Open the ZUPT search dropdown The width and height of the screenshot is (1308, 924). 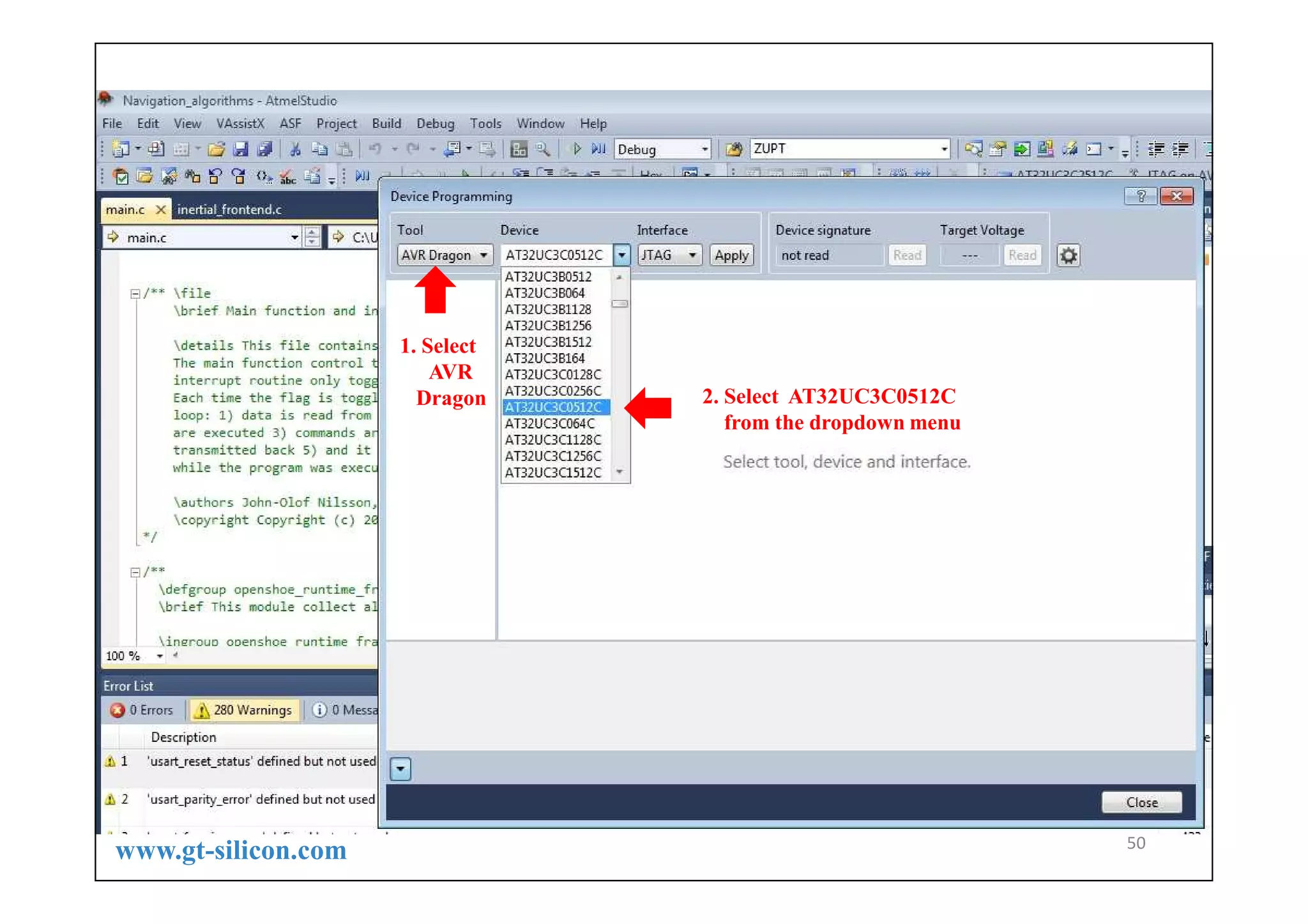(944, 149)
